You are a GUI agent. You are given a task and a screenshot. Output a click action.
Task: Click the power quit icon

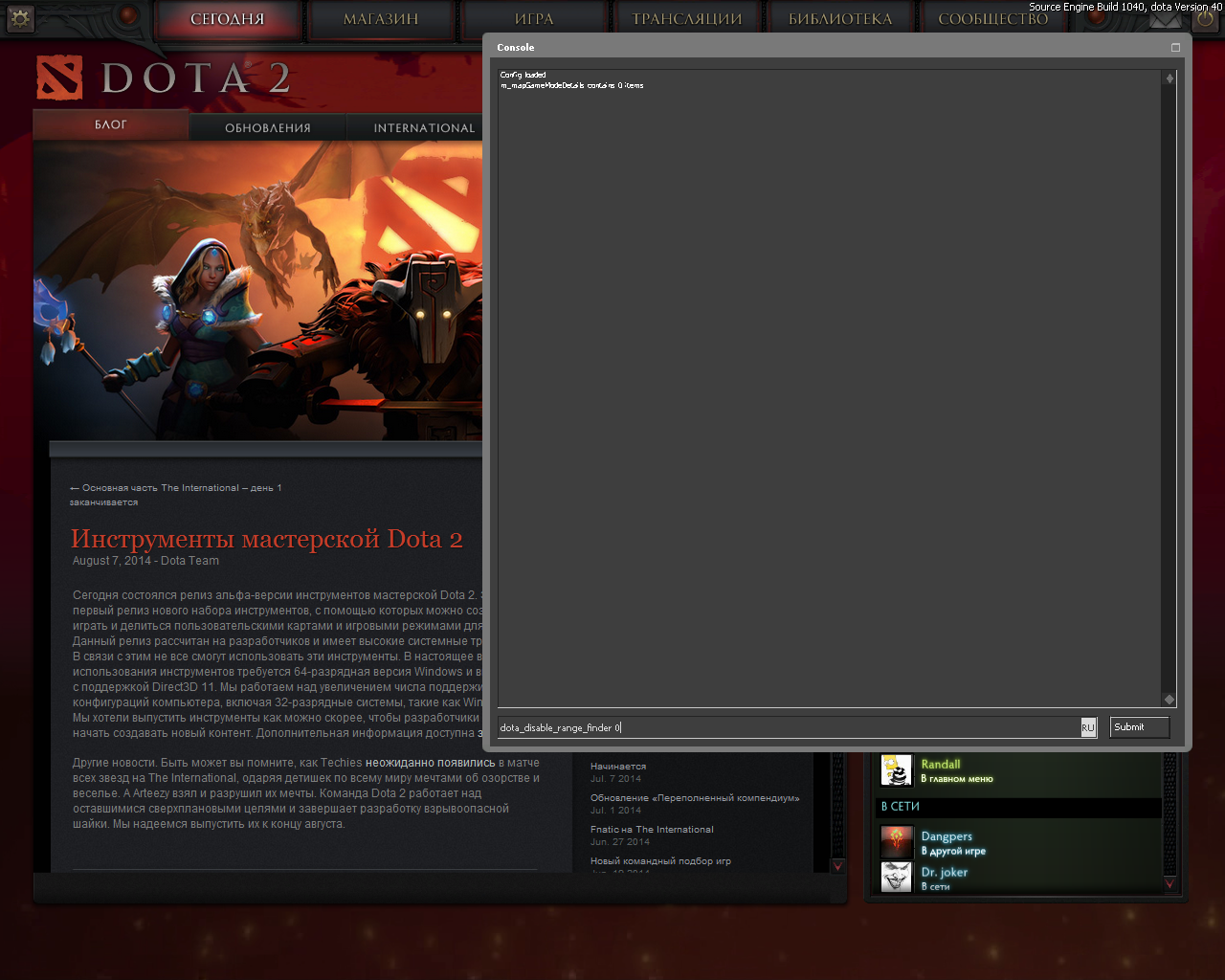[1206, 20]
